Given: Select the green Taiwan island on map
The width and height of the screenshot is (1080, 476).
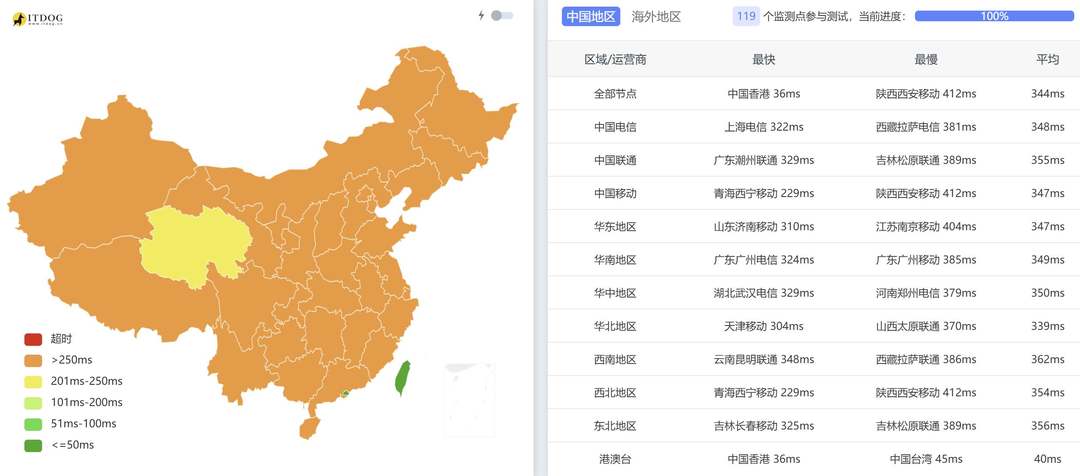Looking at the screenshot, I should point(402,377).
